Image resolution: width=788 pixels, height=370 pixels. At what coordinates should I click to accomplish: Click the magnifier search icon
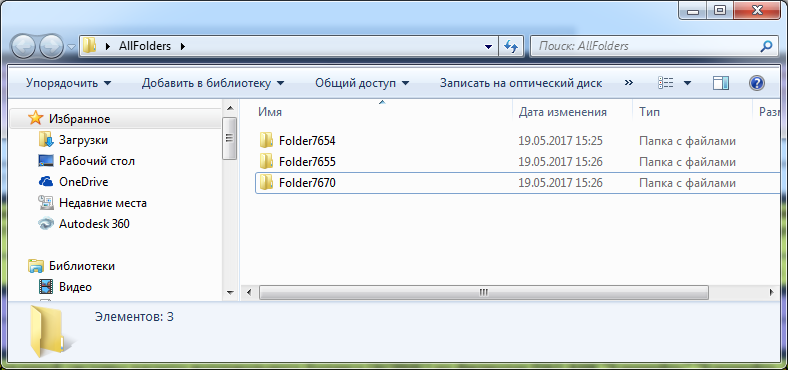766,46
